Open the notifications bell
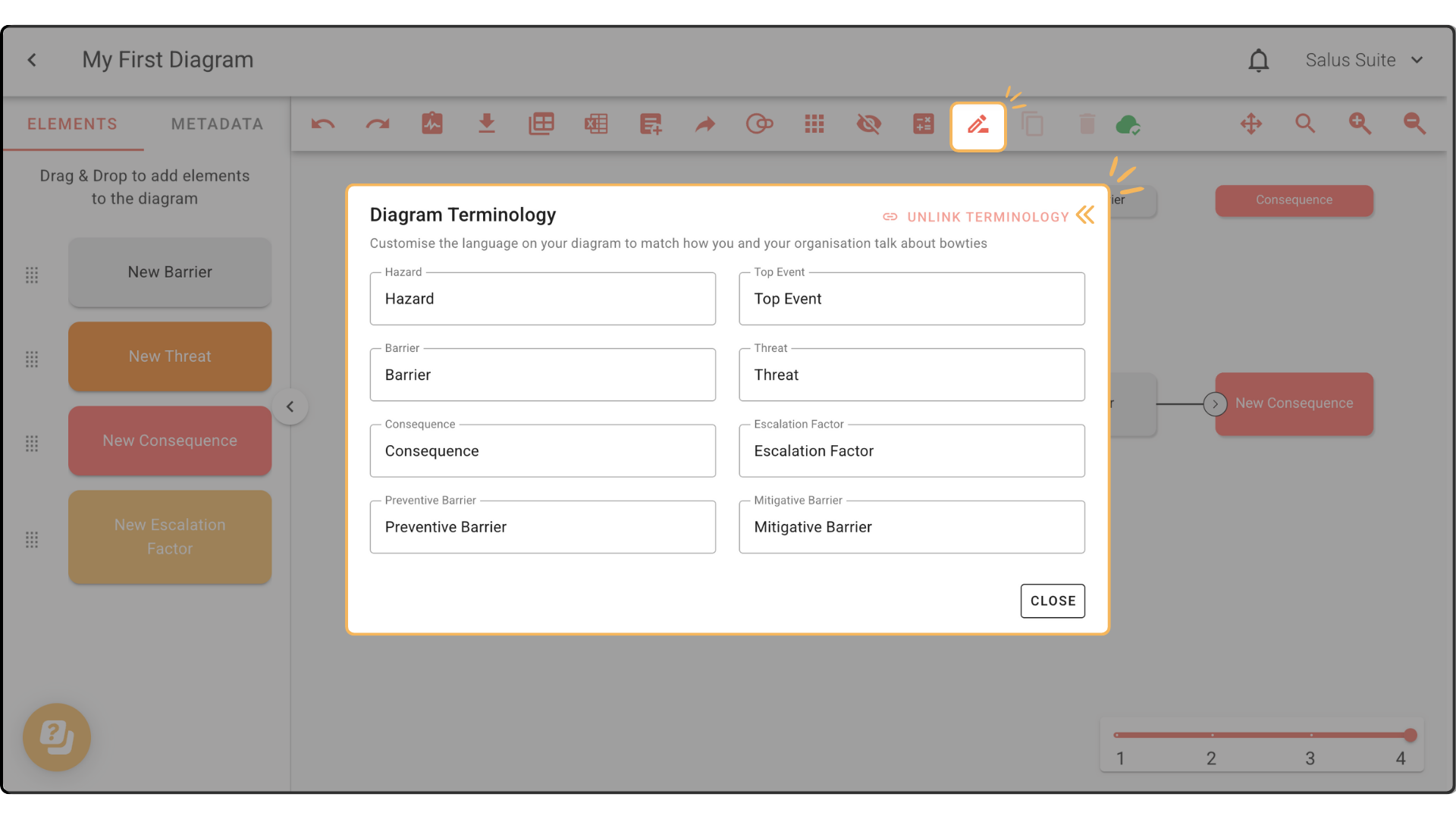Viewport: 1456px width, 819px height. (1258, 61)
